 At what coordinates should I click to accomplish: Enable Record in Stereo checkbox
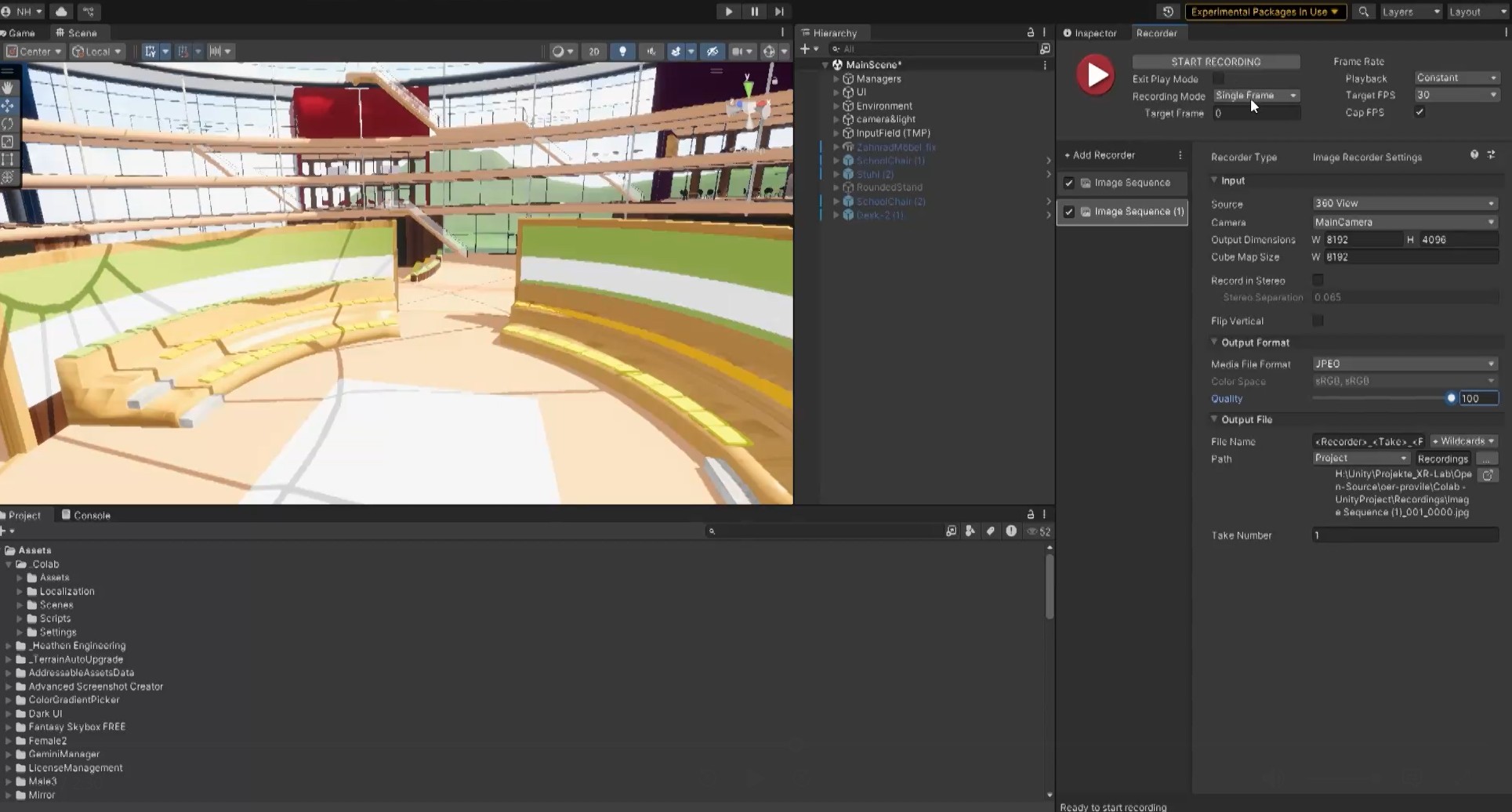click(x=1318, y=280)
